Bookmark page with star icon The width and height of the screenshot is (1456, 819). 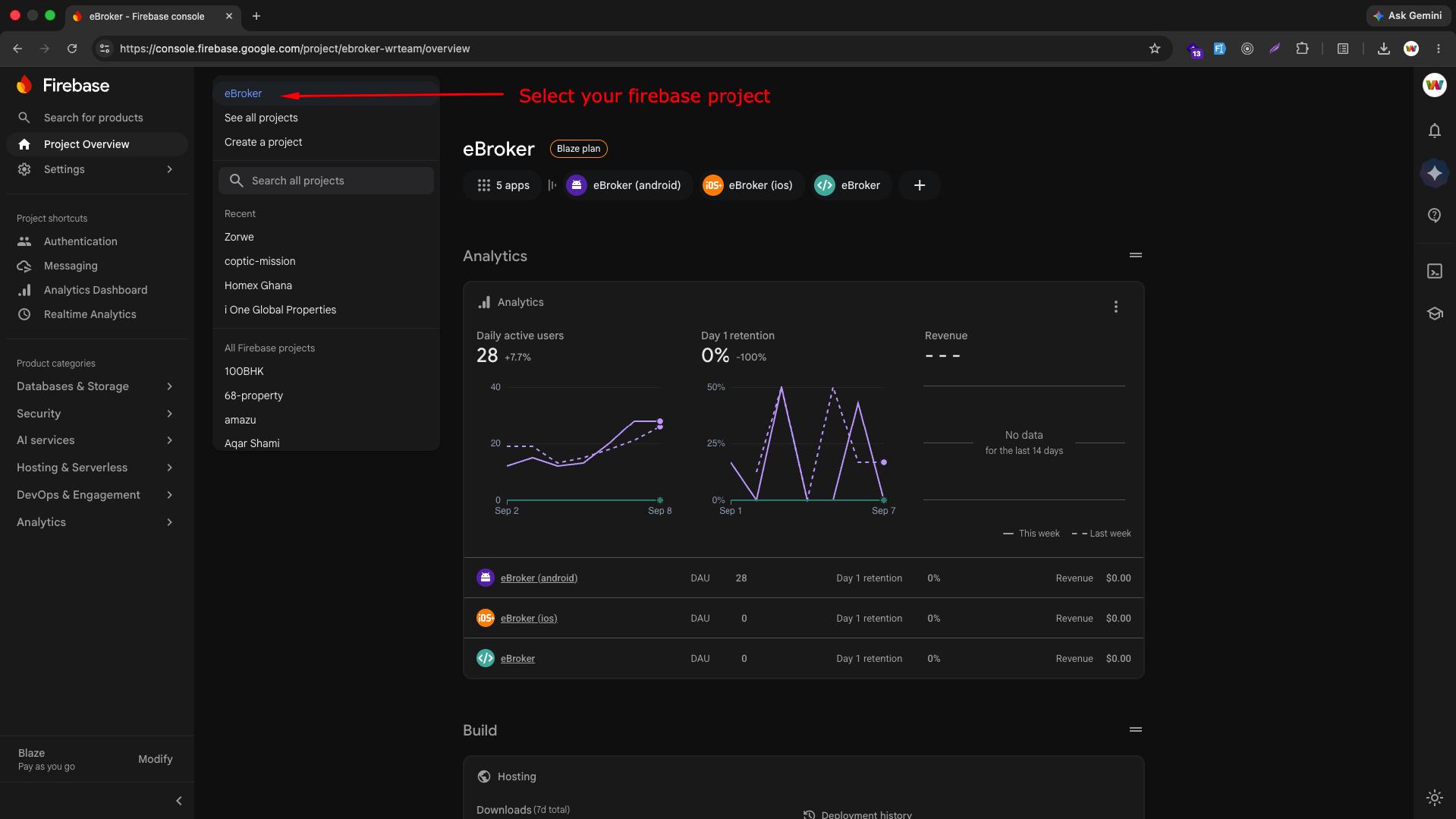pos(1154,49)
